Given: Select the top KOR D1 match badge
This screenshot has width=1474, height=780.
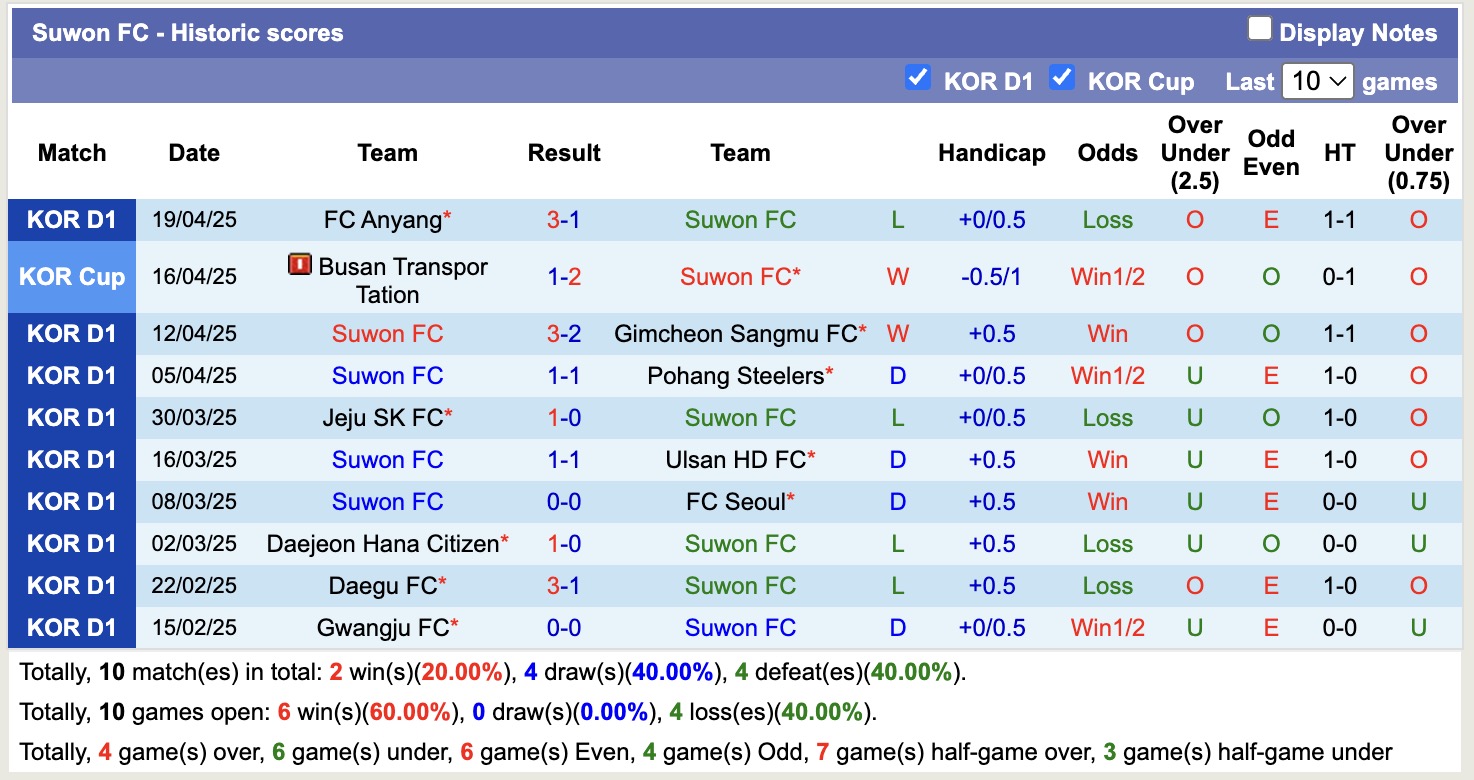Looking at the screenshot, I should (x=71, y=219).
